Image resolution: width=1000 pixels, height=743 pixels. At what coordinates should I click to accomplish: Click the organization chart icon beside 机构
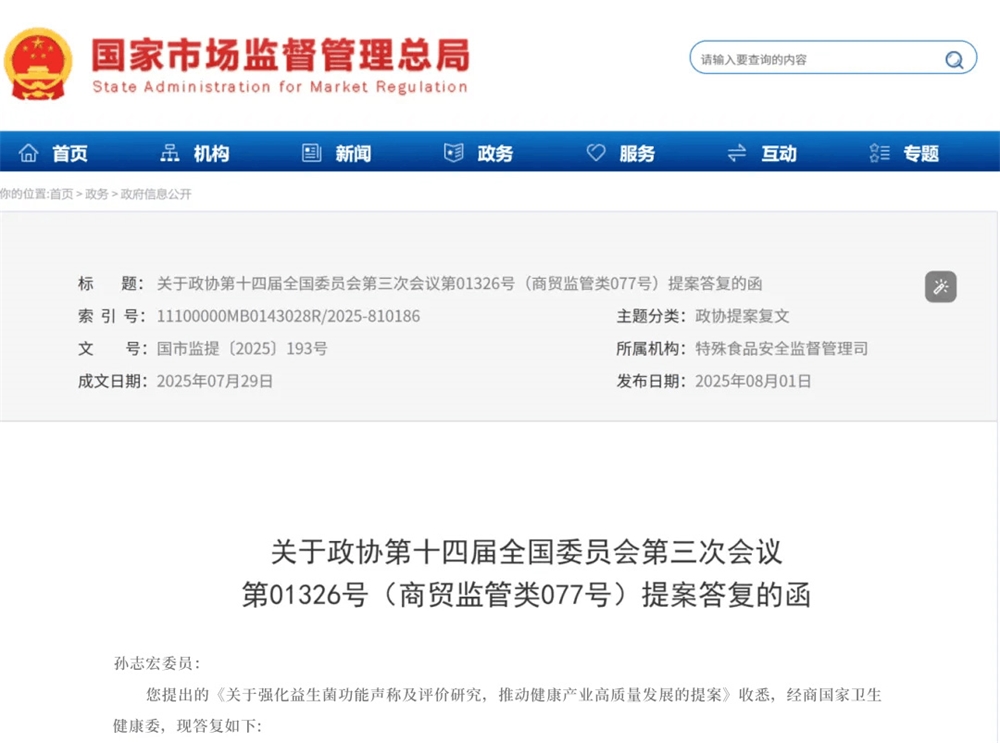tap(170, 153)
